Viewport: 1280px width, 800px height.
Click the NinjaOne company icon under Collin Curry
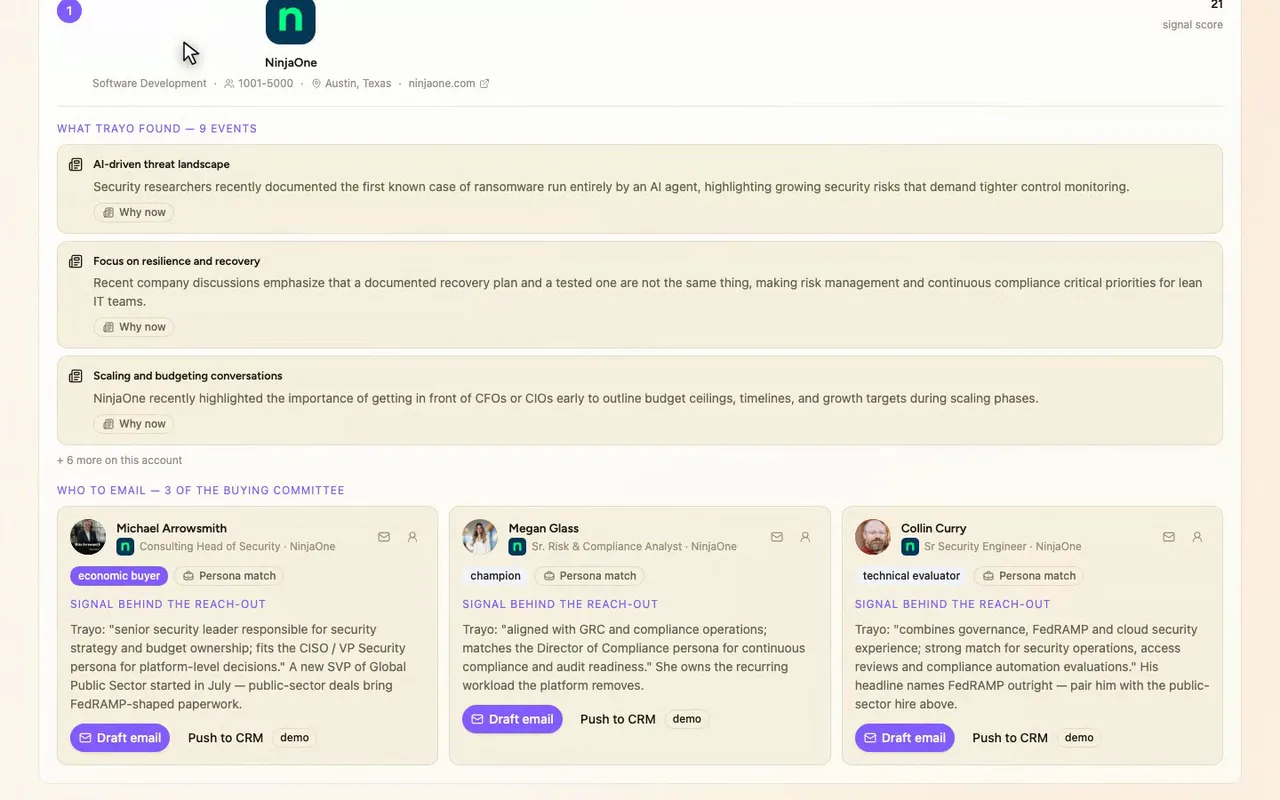click(910, 547)
